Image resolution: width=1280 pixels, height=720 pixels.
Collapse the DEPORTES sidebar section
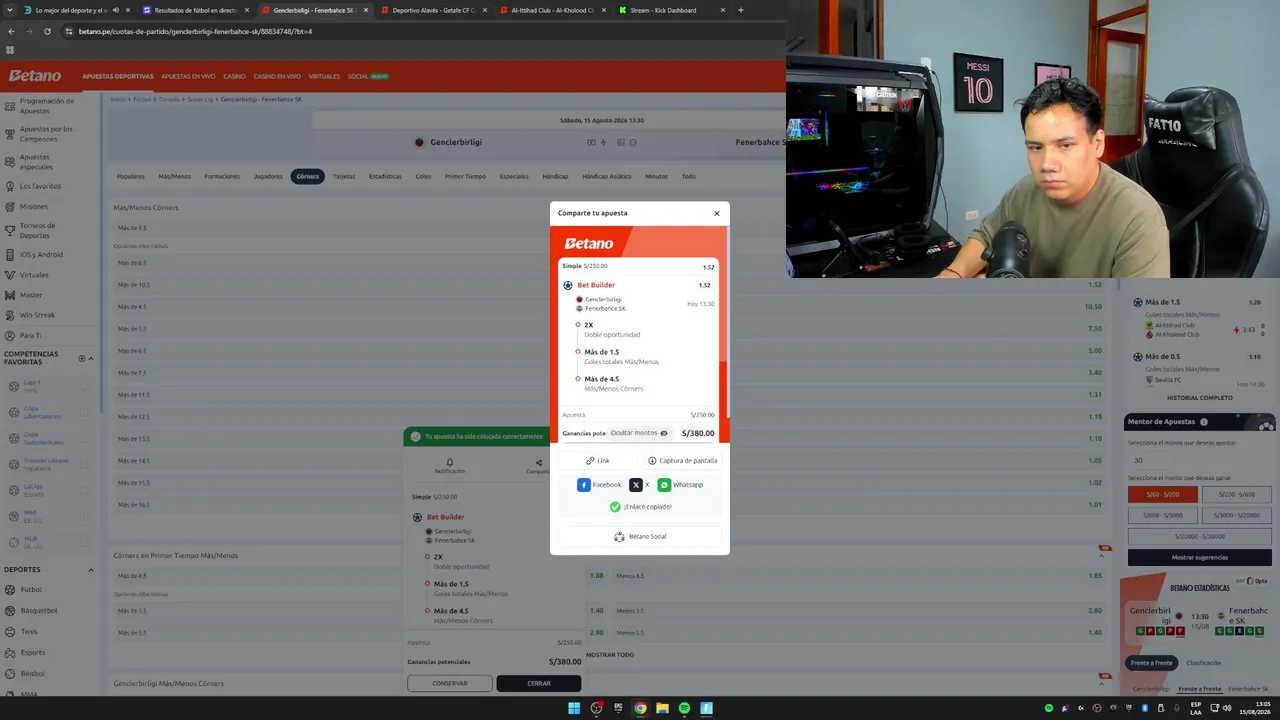[90, 570]
